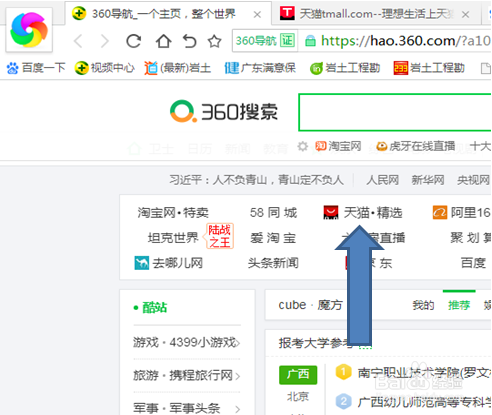Open 58同城 site link
The height and width of the screenshot is (415, 492).
273,213
